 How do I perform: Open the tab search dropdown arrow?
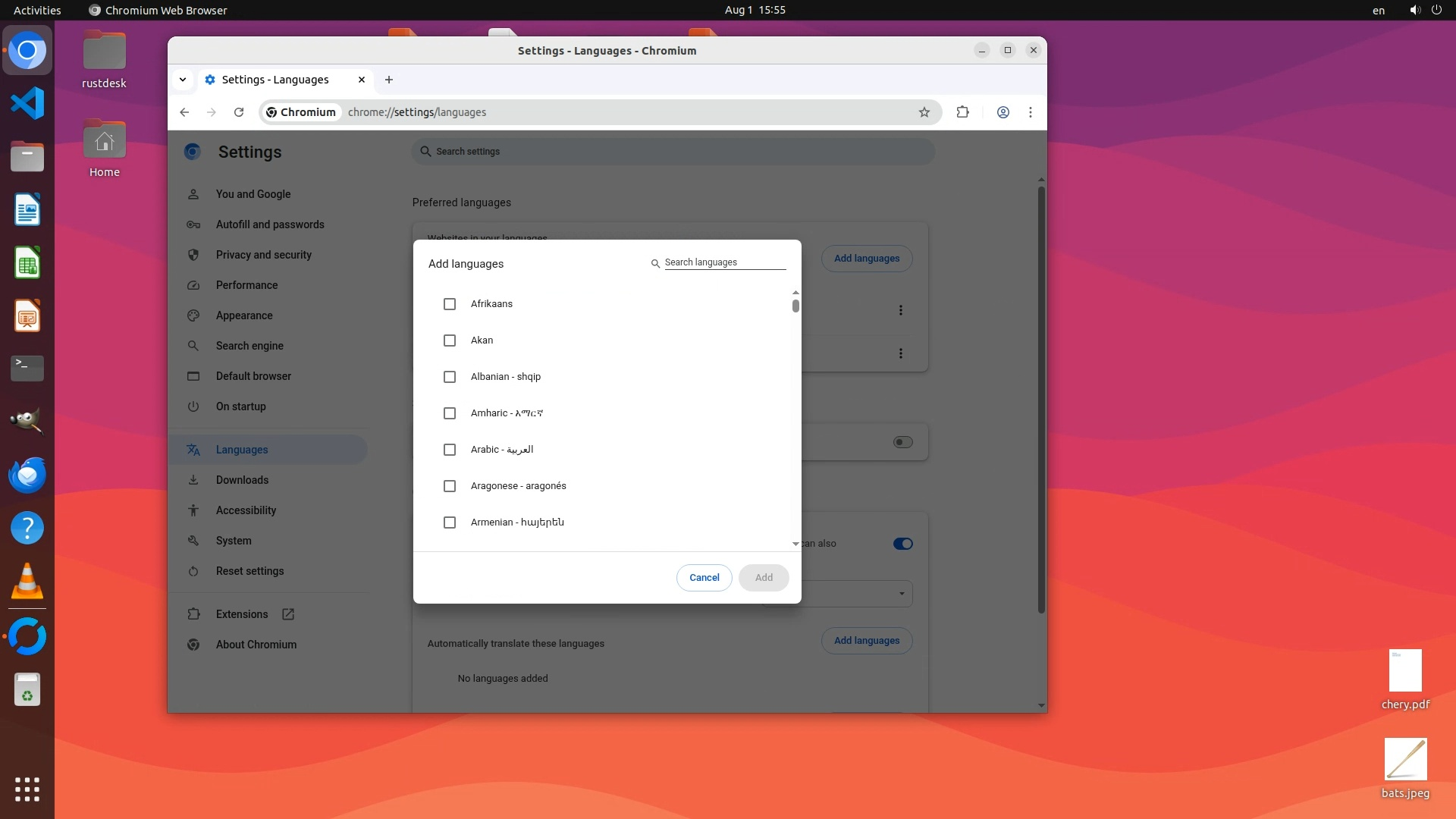(x=183, y=80)
